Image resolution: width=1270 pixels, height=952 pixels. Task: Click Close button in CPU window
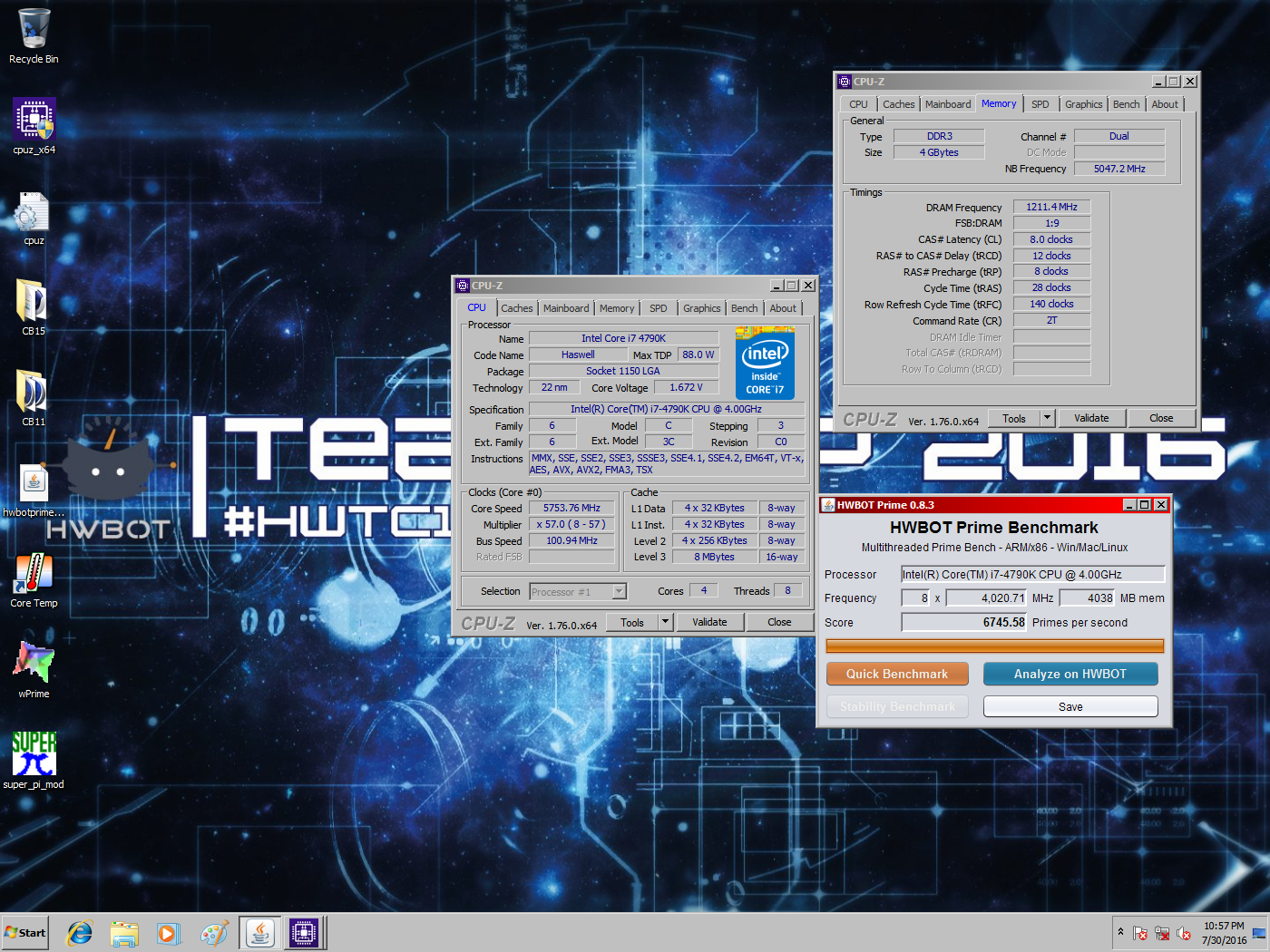[779, 622]
